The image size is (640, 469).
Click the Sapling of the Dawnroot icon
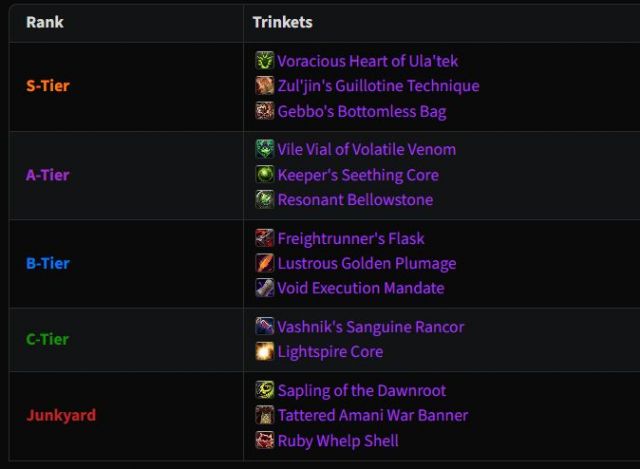click(264, 390)
